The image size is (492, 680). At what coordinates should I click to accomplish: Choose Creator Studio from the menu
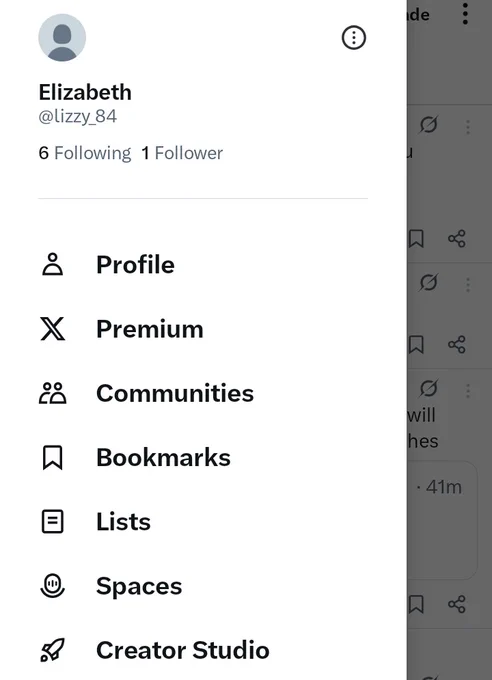click(x=183, y=650)
